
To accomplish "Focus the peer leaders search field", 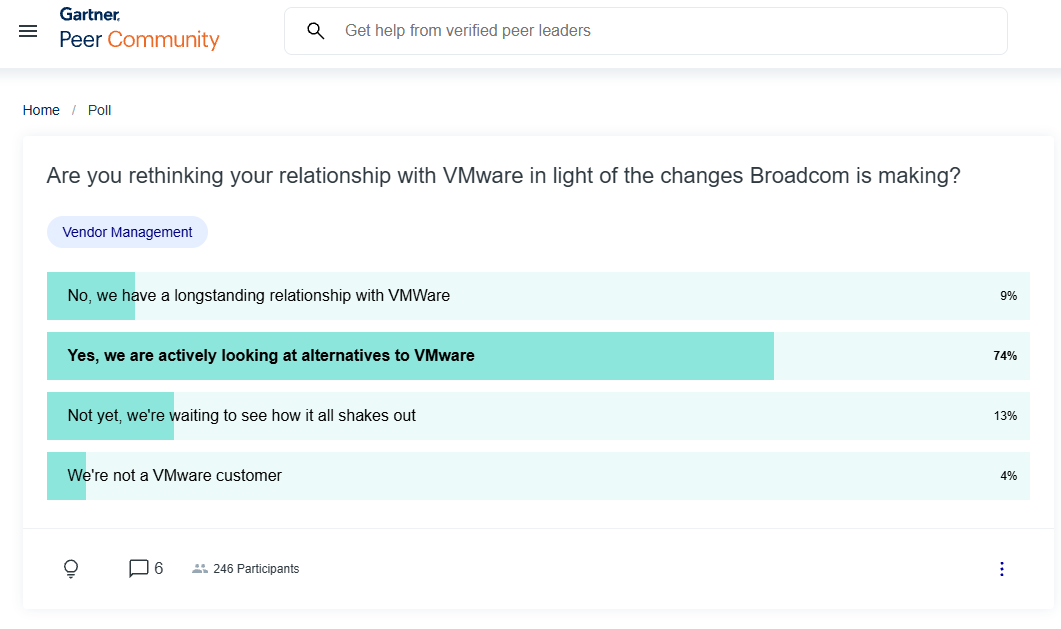I will click(646, 31).
